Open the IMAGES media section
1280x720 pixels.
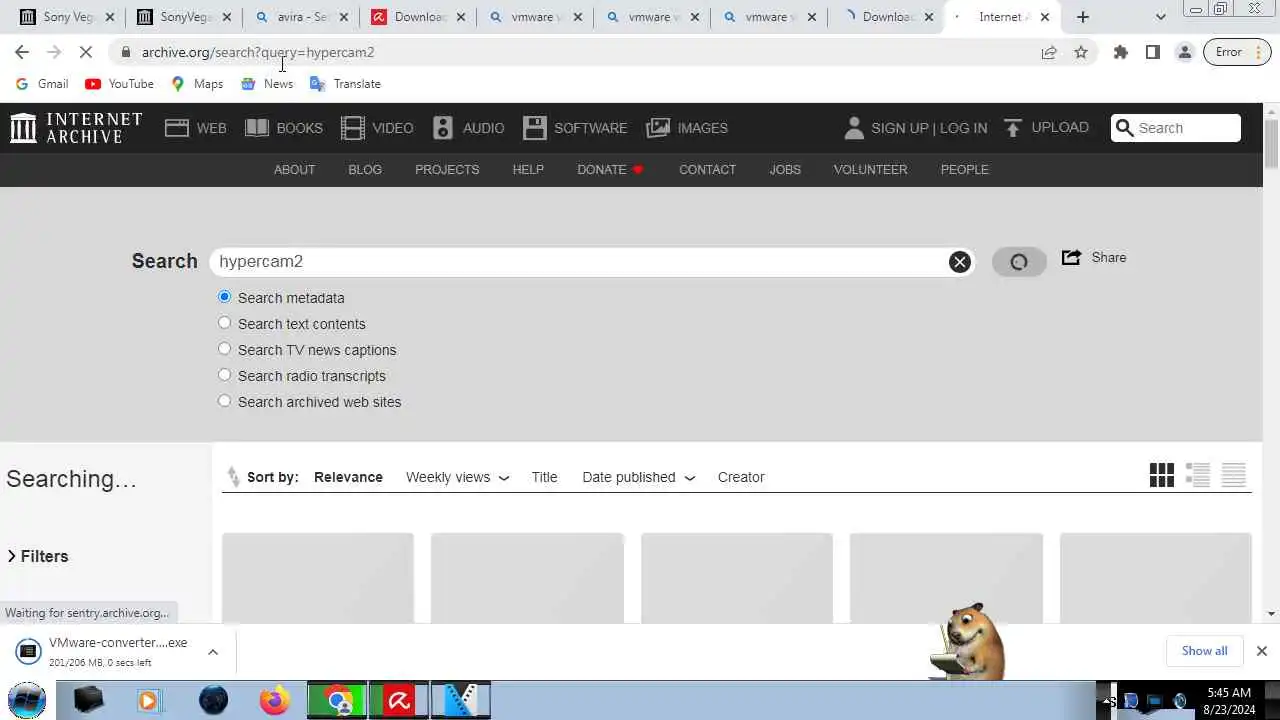click(x=687, y=128)
